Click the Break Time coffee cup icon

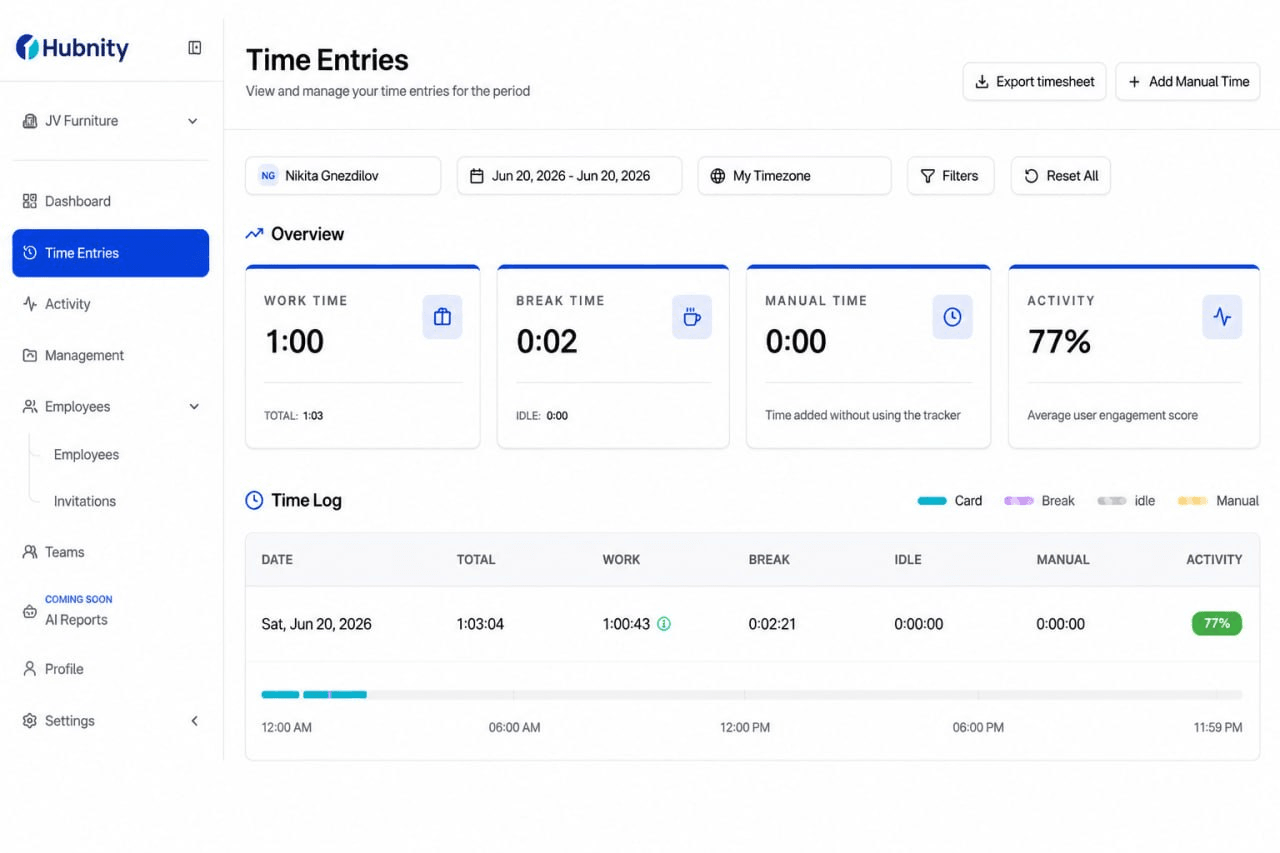[x=692, y=317]
